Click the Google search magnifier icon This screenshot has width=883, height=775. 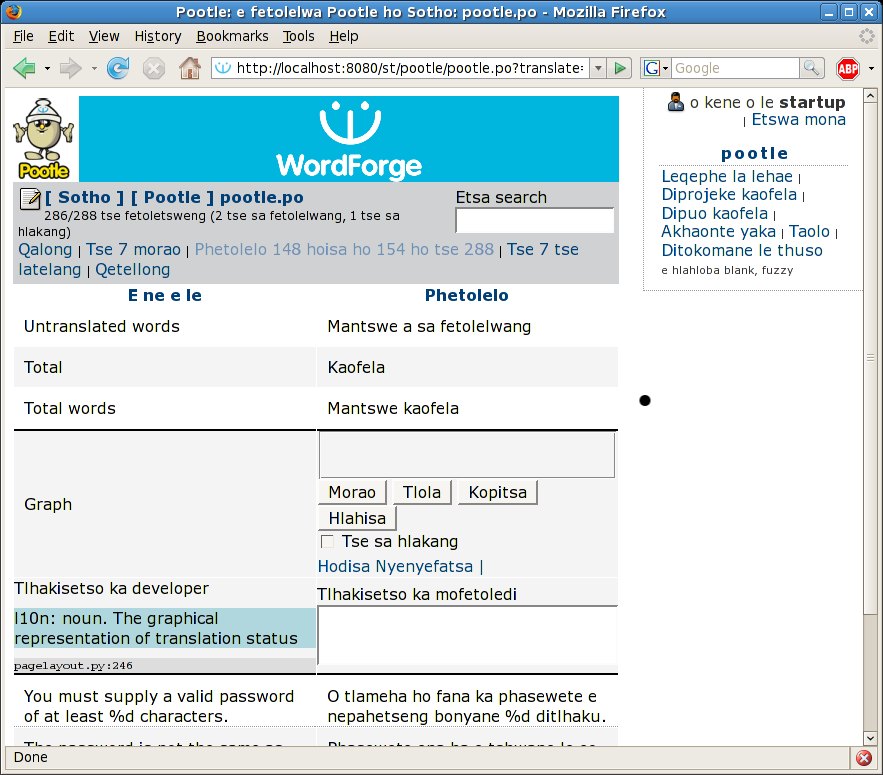tap(811, 68)
